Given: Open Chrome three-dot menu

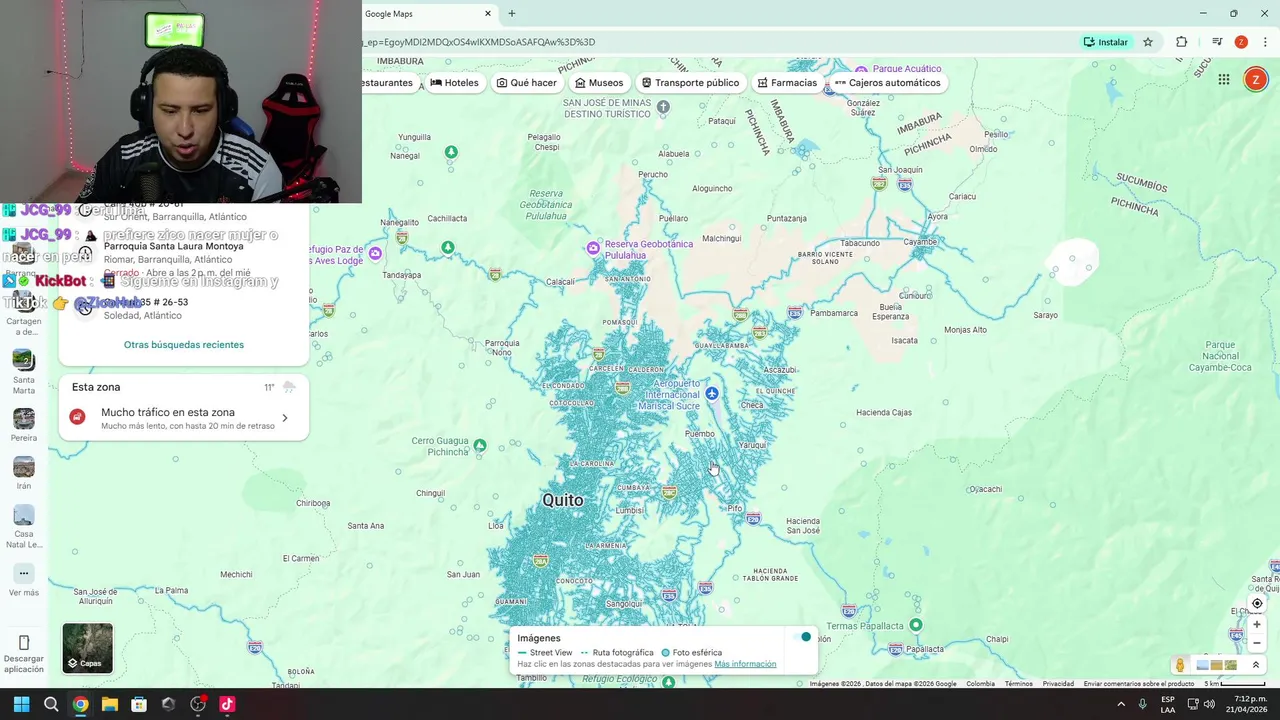Looking at the screenshot, I should (1265, 42).
